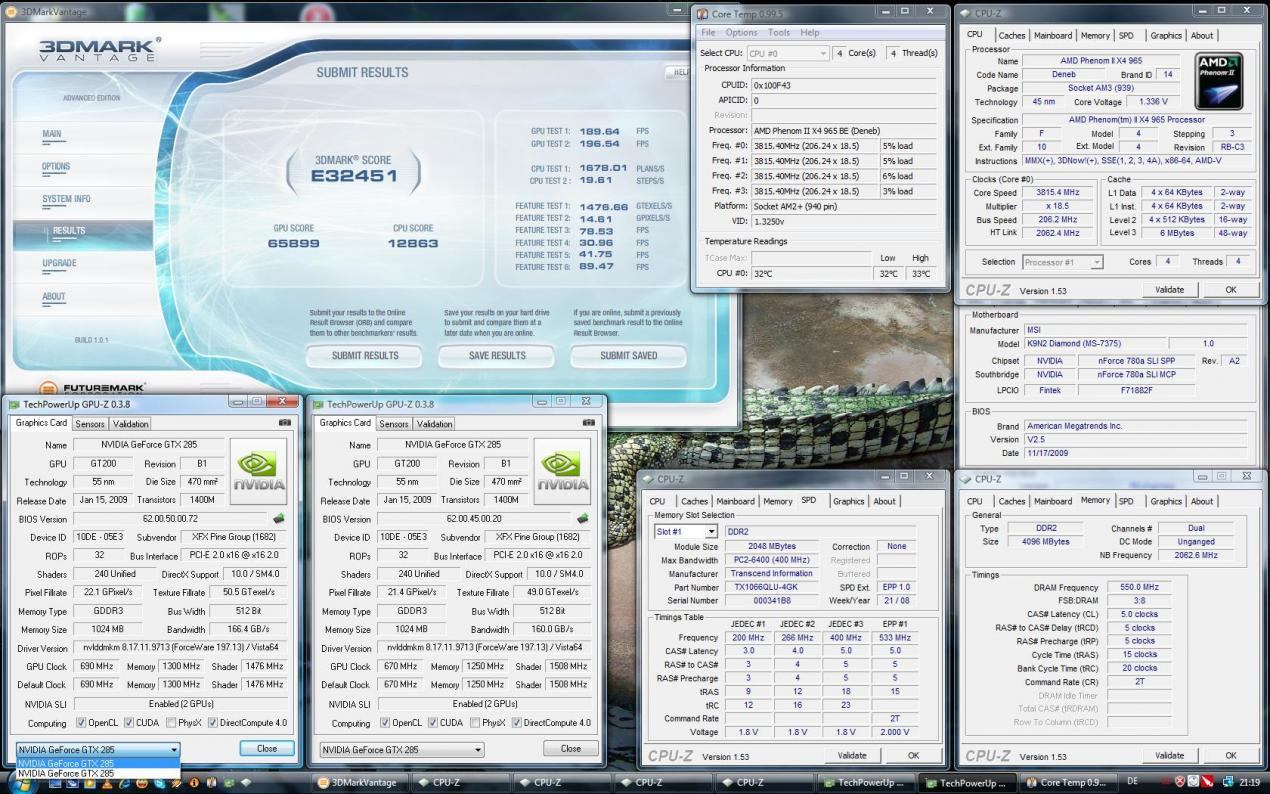Click Validate in CPU-Z processor window

click(1169, 290)
